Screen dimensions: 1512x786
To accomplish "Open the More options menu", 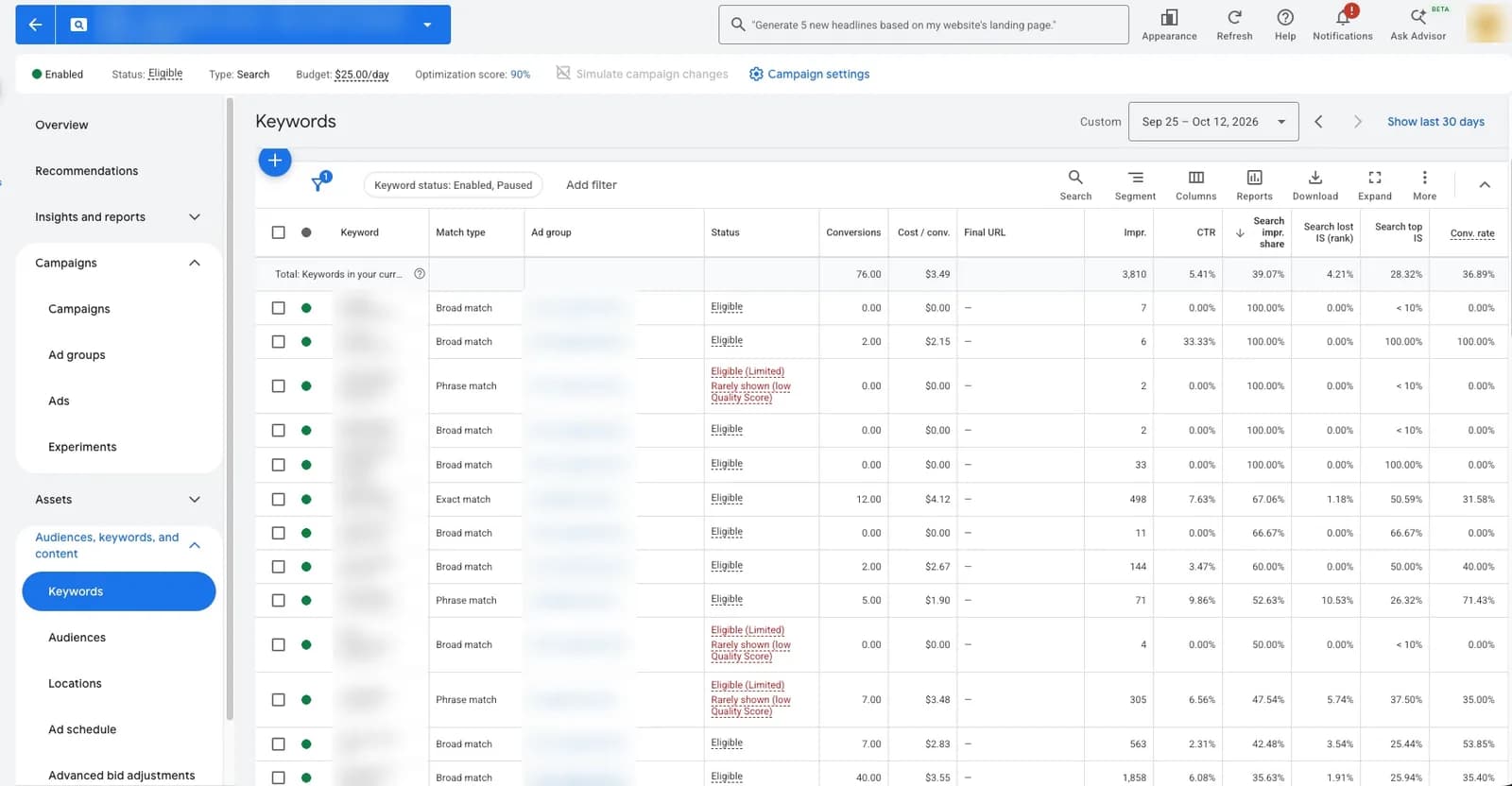I will tap(1424, 184).
